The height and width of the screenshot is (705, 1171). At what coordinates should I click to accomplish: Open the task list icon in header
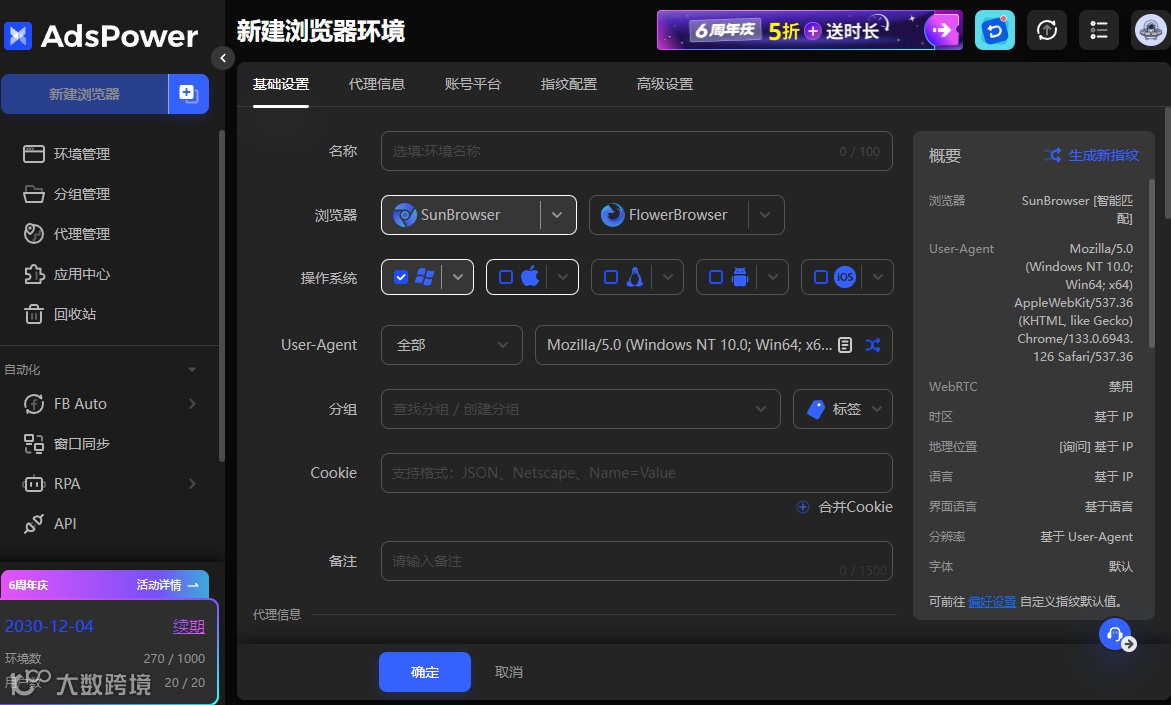[1099, 30]
